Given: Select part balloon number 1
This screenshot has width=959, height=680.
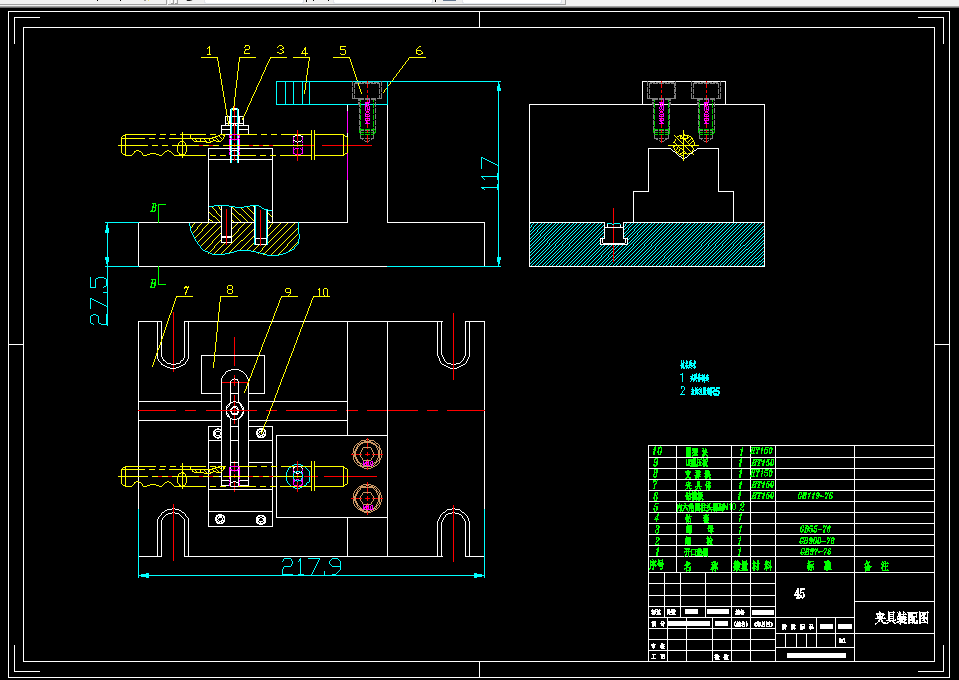Looking at the screenshot, I should click(x=209, y=51).
